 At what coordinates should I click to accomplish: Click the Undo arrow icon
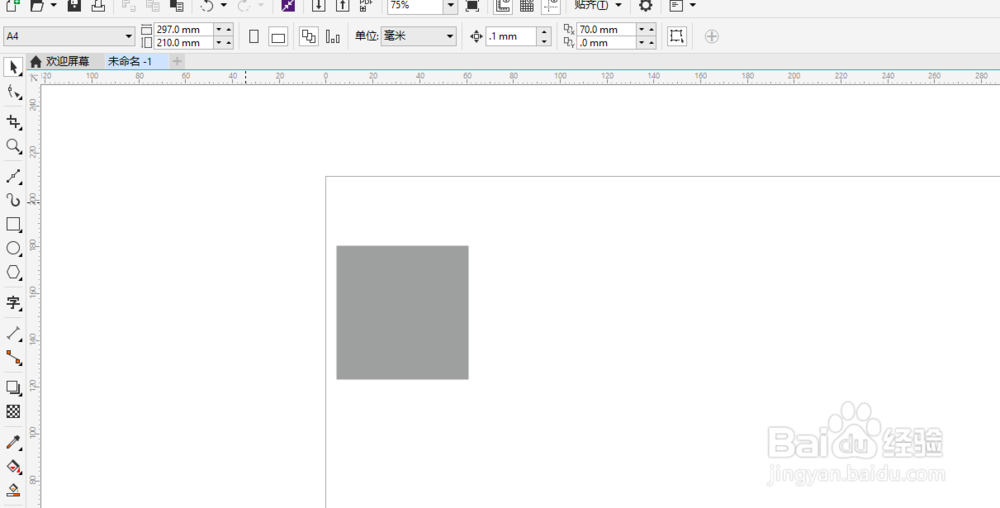pyautogui.click(x=207, y=6)
